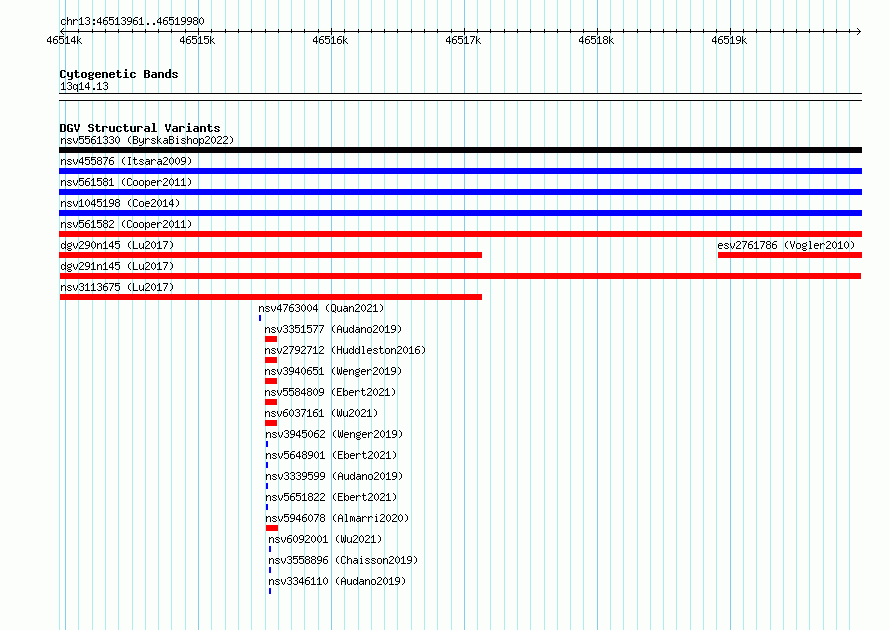Click the red block under nsv5584809
Image resolution: width=890 pixels, height=630 pixels.
(271, 402)
